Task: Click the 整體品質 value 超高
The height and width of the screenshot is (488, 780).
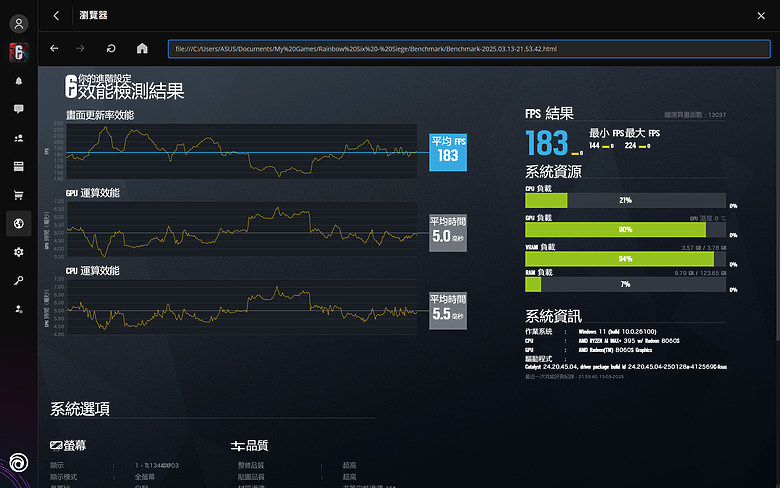Action: (x=349, y=466)
